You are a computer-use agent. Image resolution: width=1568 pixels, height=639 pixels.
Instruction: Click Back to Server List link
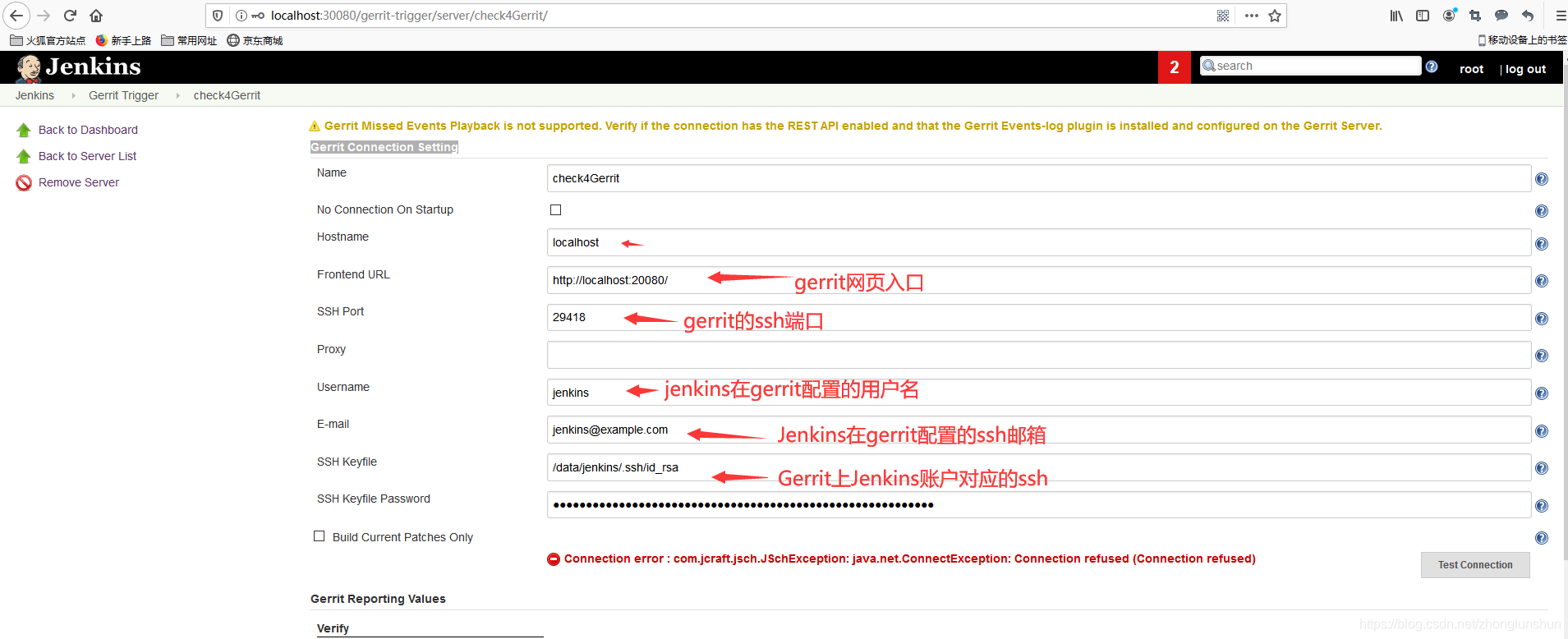pyautogui.click(x=87, y=156)
